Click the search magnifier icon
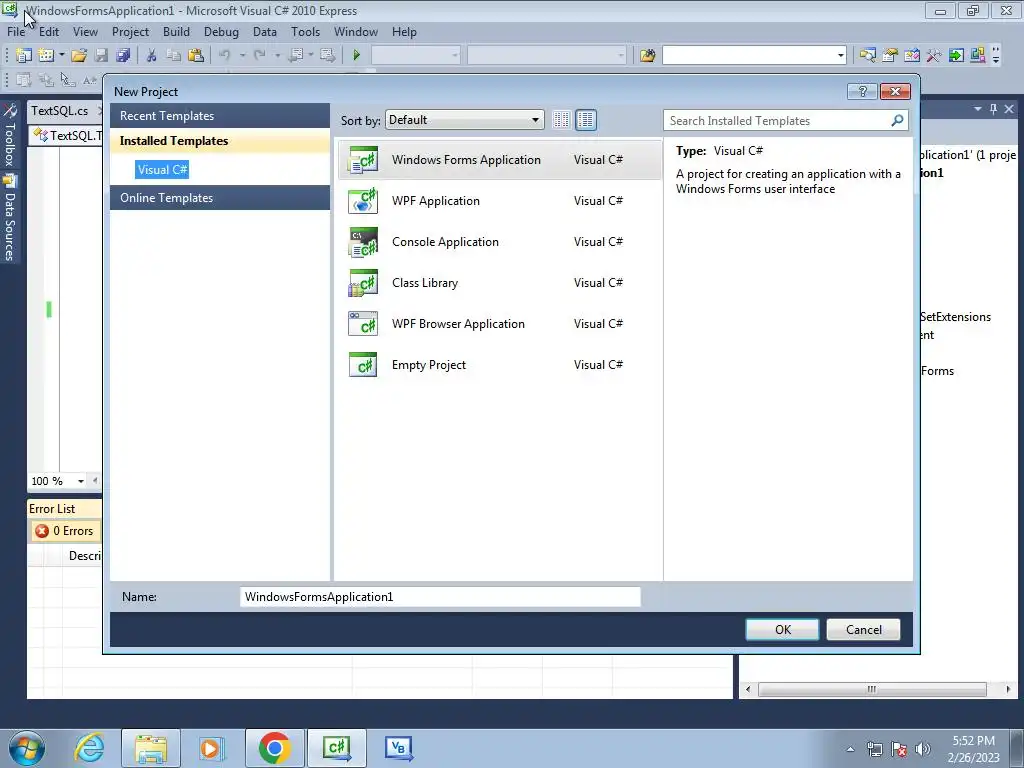This screenshot has height=768, width=1024. [x=897, y=120]
